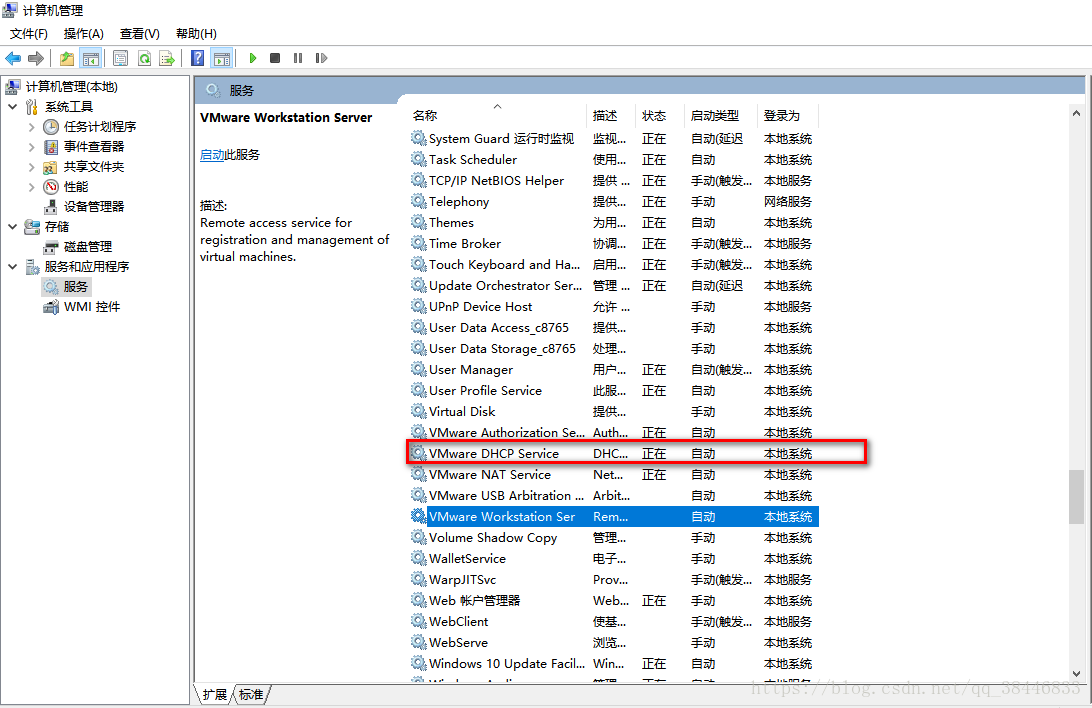Image resolution: width=1092 pixels, height=708 pixels.
Task: Click the scrollbar up arrow
Action: point(1076,113)
